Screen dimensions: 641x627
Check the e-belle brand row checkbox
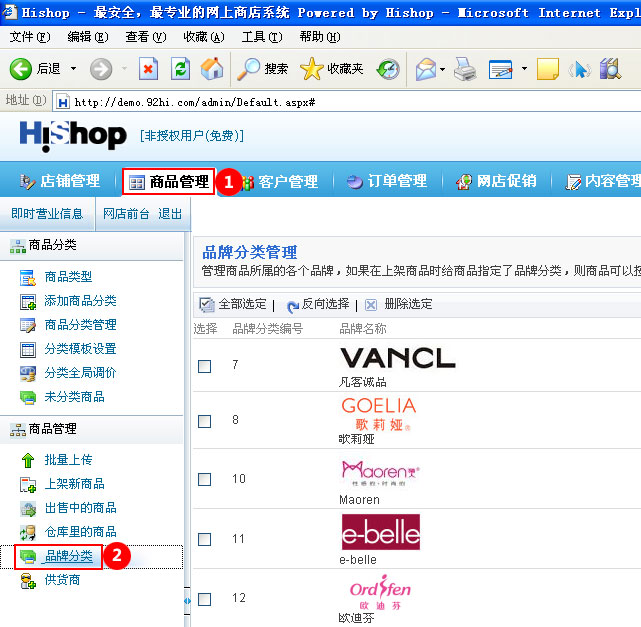click(x=204, y=540)
